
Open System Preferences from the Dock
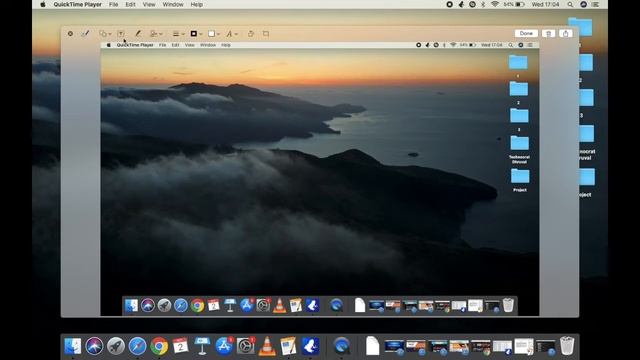[x=246, y=346]
